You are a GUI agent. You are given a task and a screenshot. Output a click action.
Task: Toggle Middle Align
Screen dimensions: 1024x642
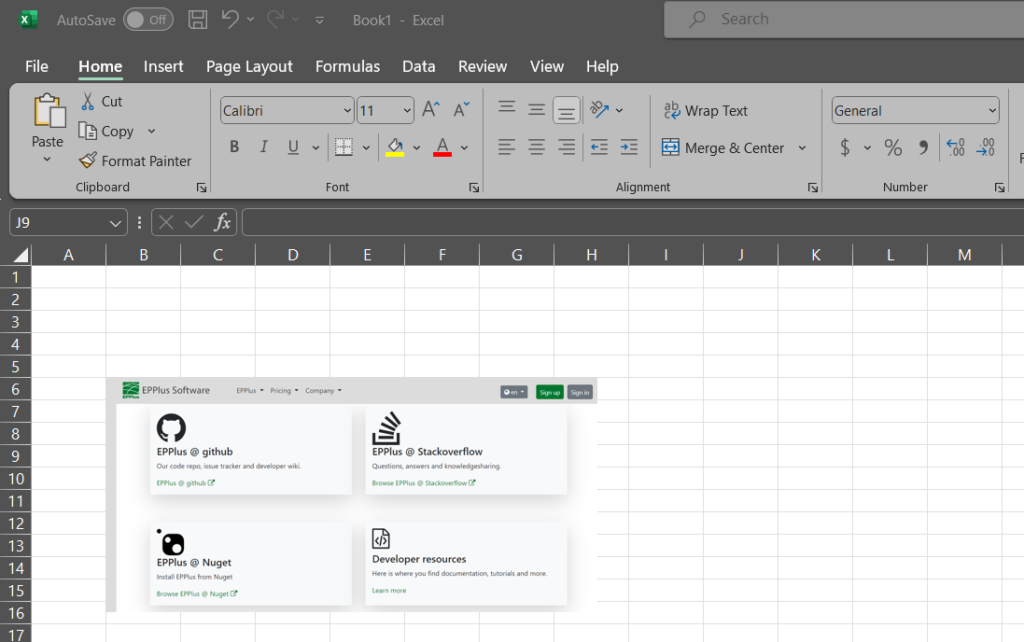(x=536, y=110)
